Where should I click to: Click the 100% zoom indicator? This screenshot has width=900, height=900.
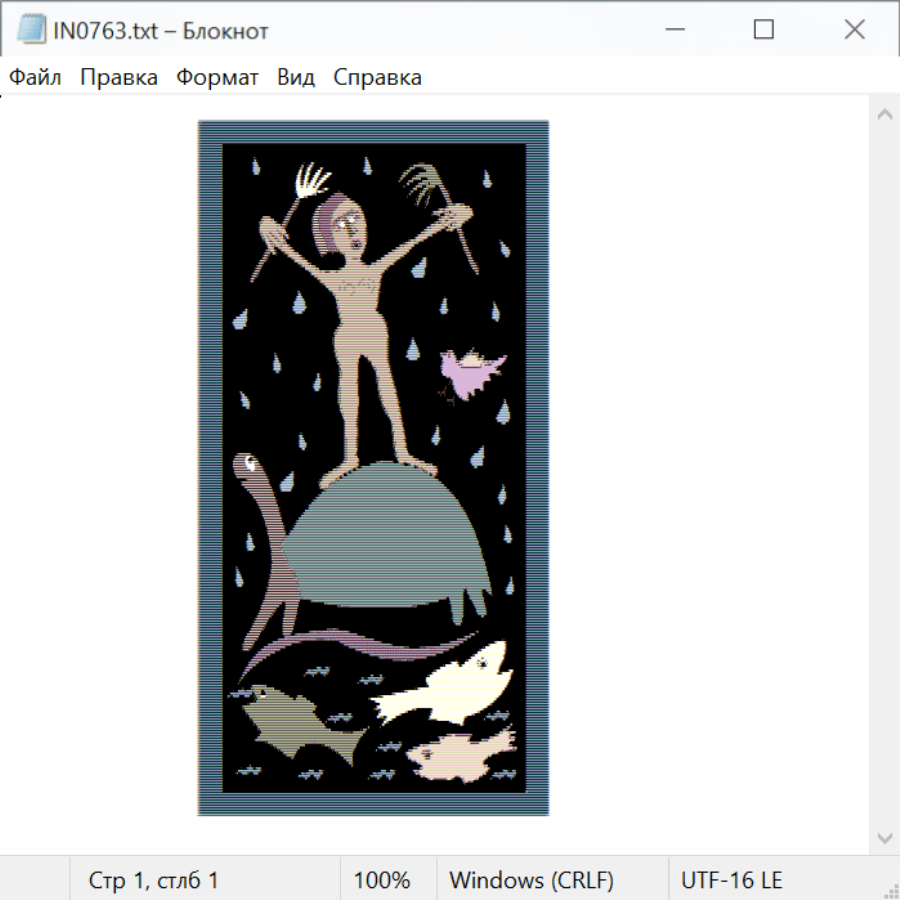(x=382, y=880)
